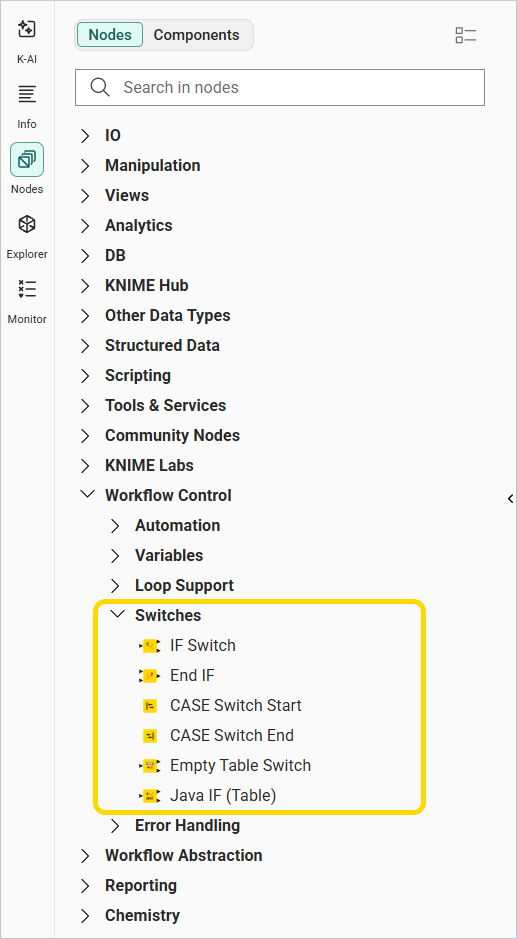Image resolution: width=517 pixels, height=939 pixels.
Task: Expand the Workflow Abstraction chevron
Action: click(x=85, y=856)
